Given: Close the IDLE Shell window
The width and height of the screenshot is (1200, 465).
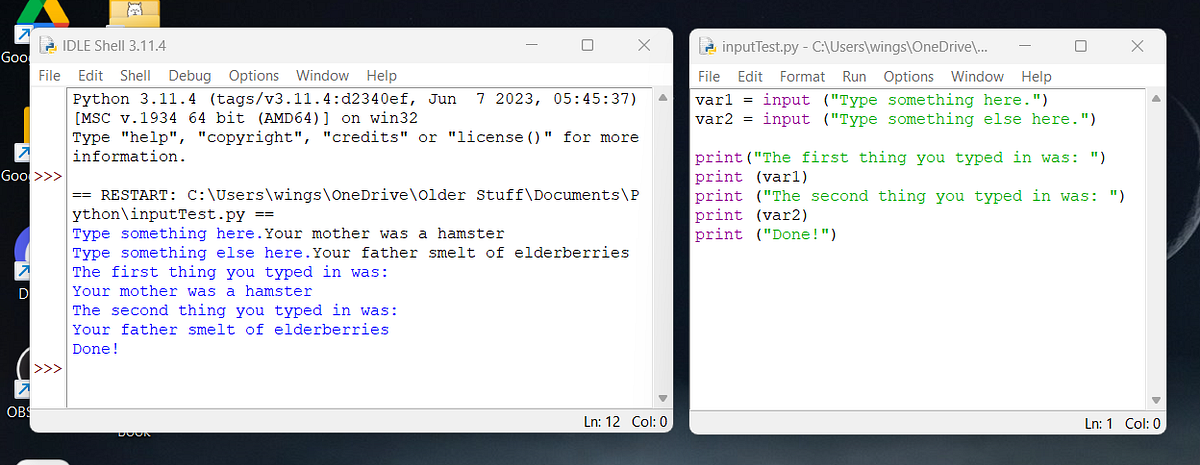Looking at the screenshot, I should tap(645, 45).
